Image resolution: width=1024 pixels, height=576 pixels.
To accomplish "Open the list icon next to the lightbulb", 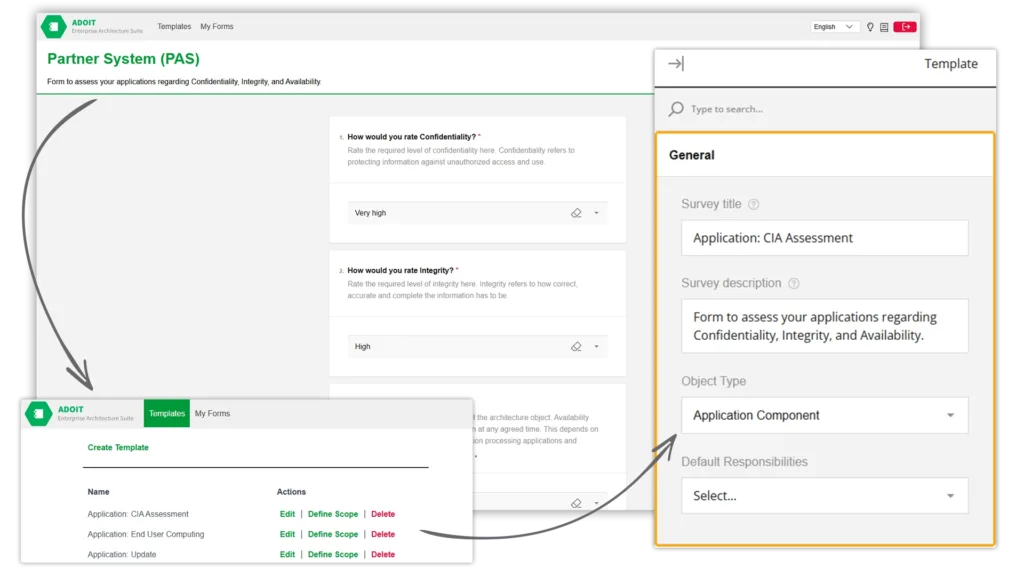I will pos(884,27).
